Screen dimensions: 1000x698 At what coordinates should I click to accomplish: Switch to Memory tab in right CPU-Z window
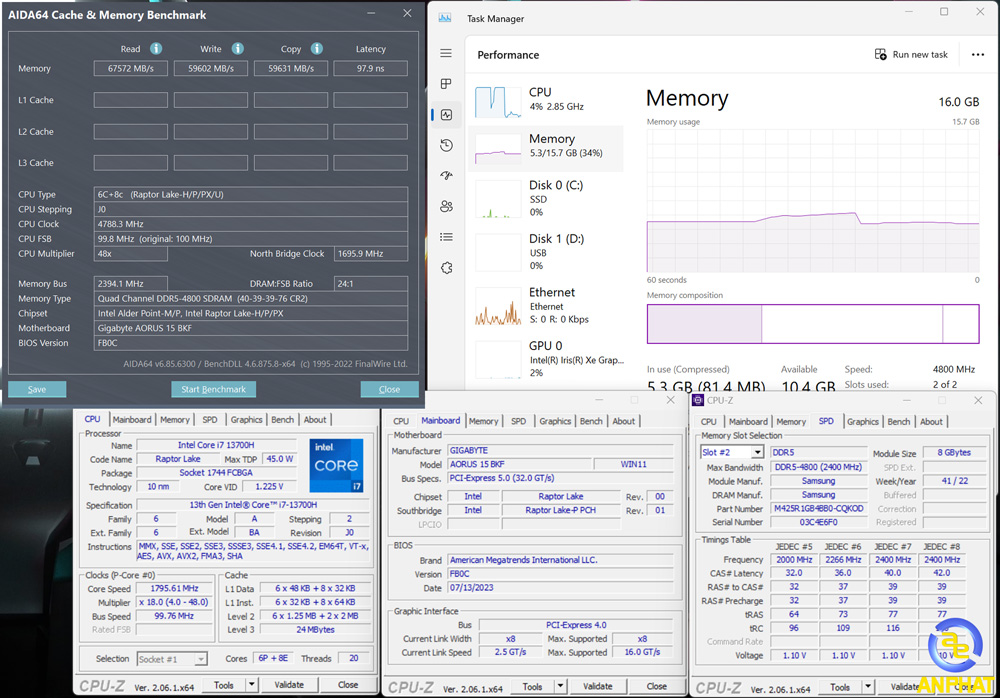[791, 422]
